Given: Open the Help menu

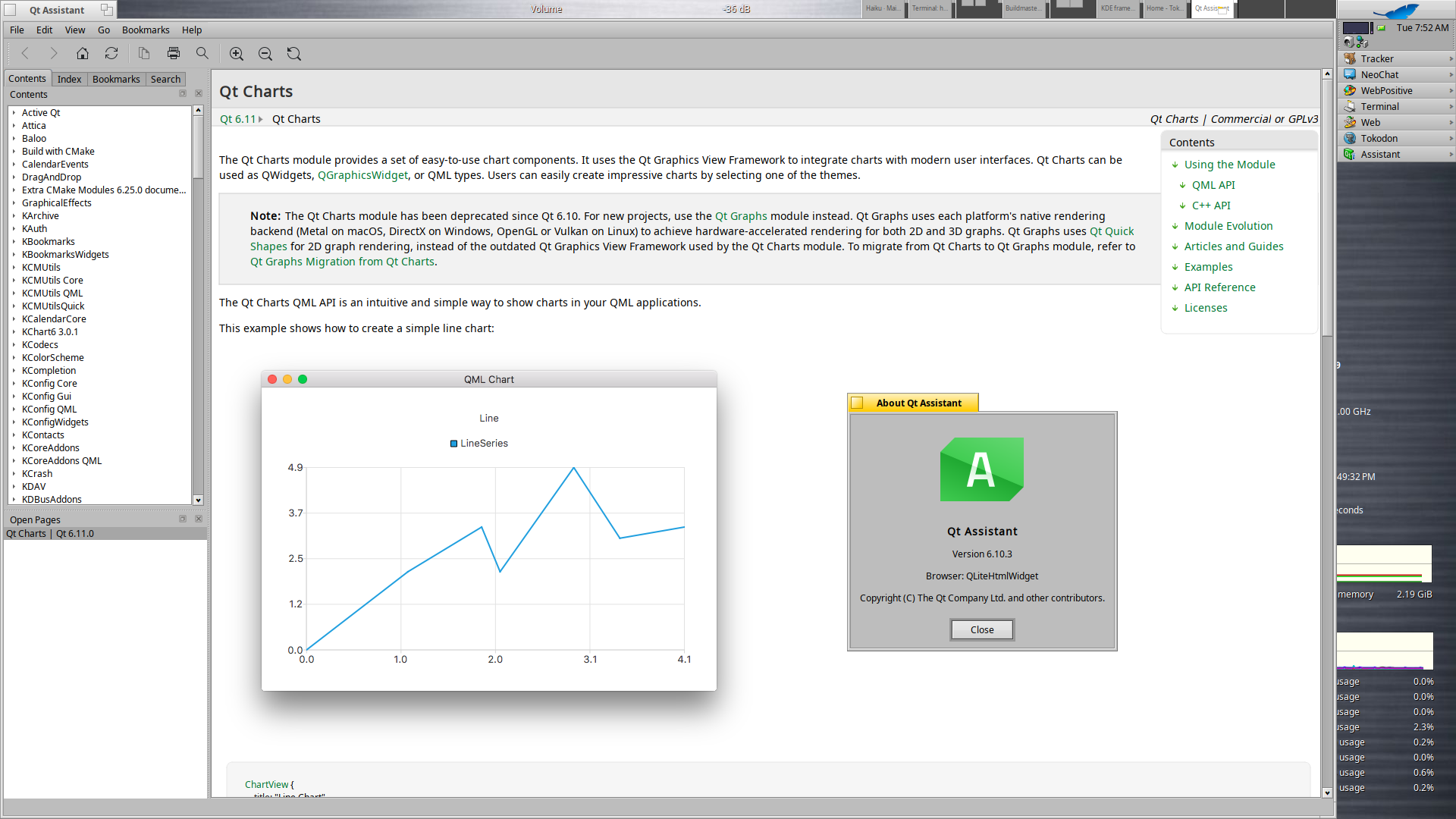Looking at the screenshot, I should (x=192, y=30).
